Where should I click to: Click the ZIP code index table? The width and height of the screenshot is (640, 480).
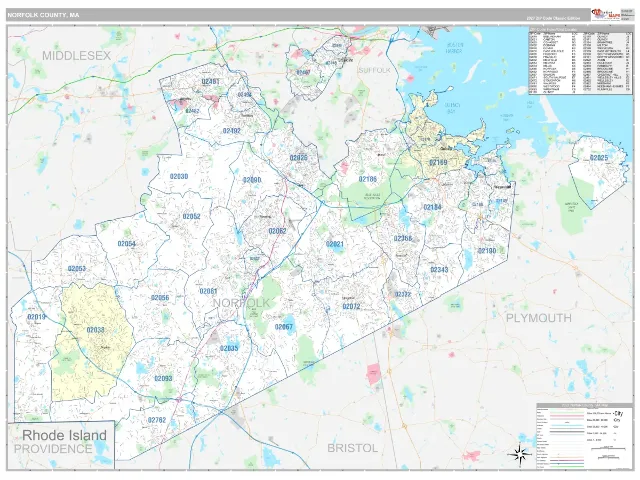(x=580, y=61)
